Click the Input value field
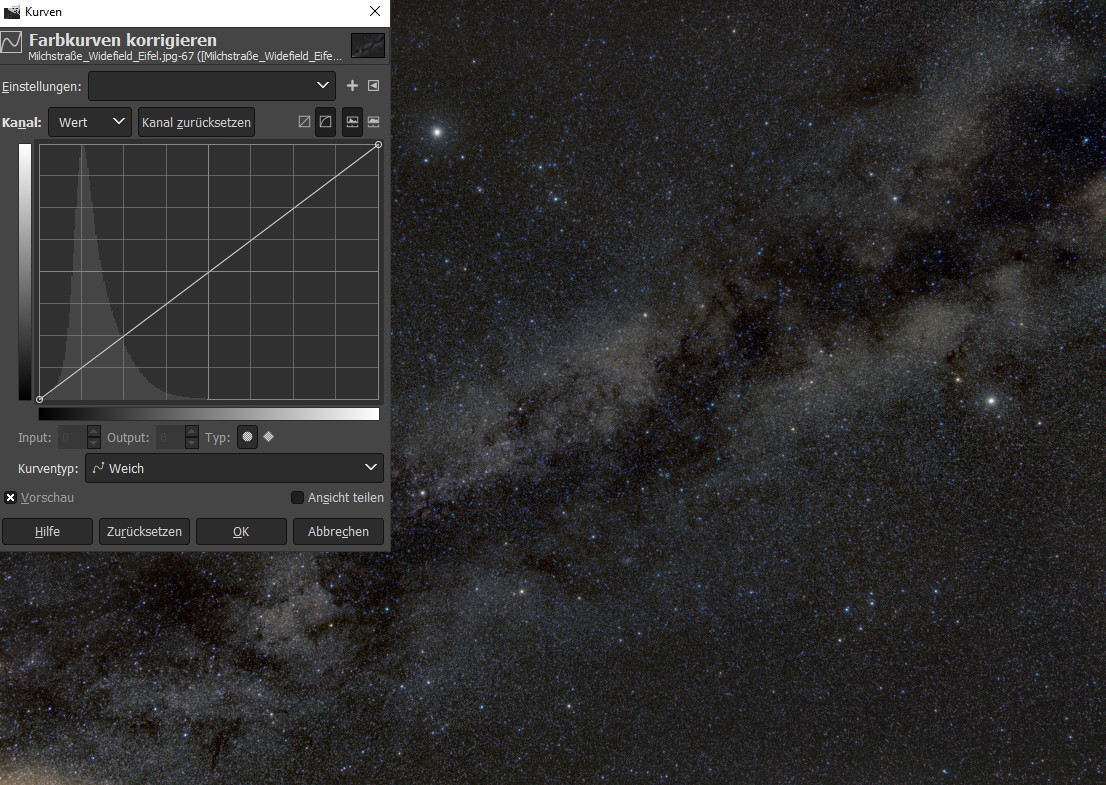 (73, 437)
